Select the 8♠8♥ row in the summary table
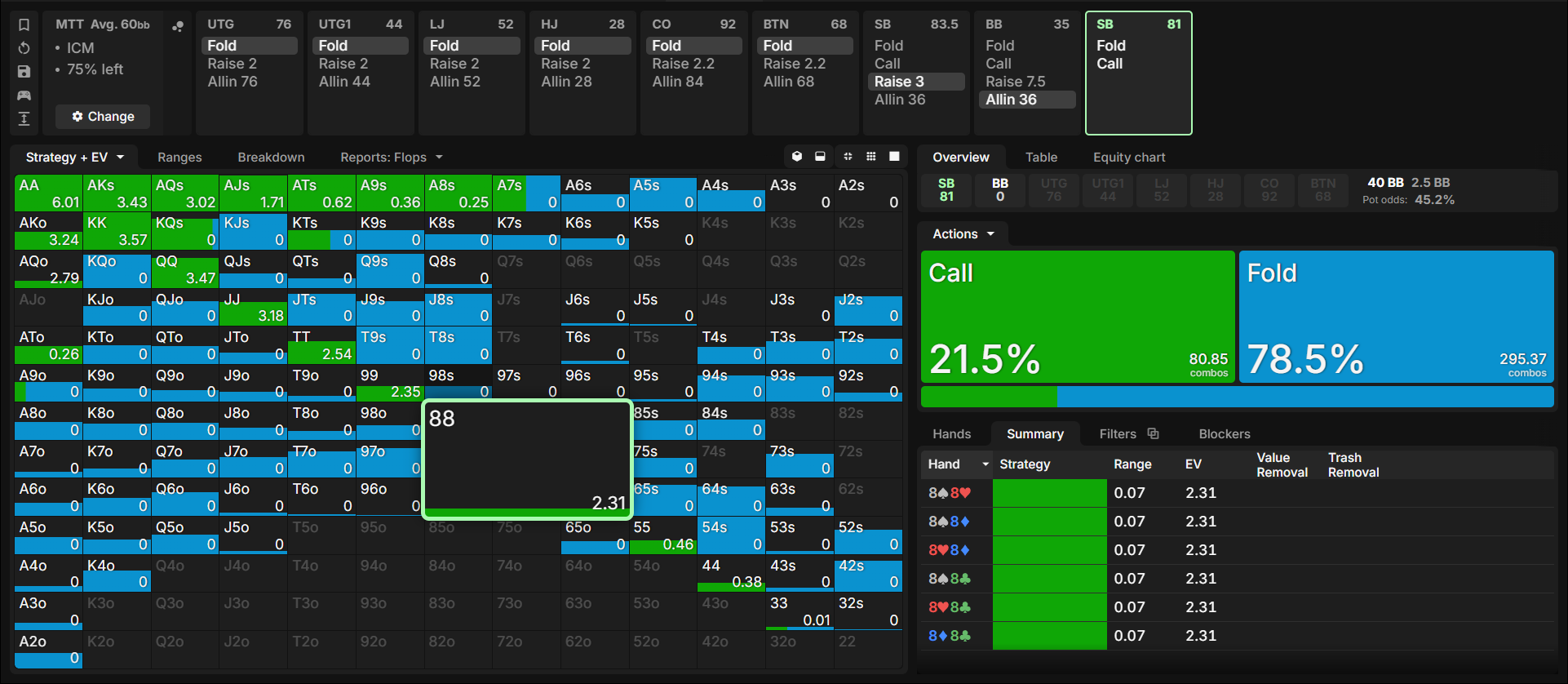Screen dimensions: 1568x684 coord(1238,493)
